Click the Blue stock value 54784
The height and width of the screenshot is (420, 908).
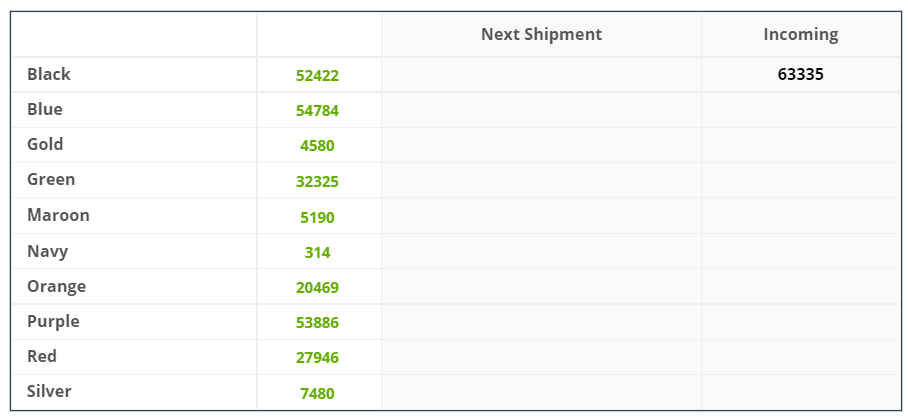click(x=317, y=111)
